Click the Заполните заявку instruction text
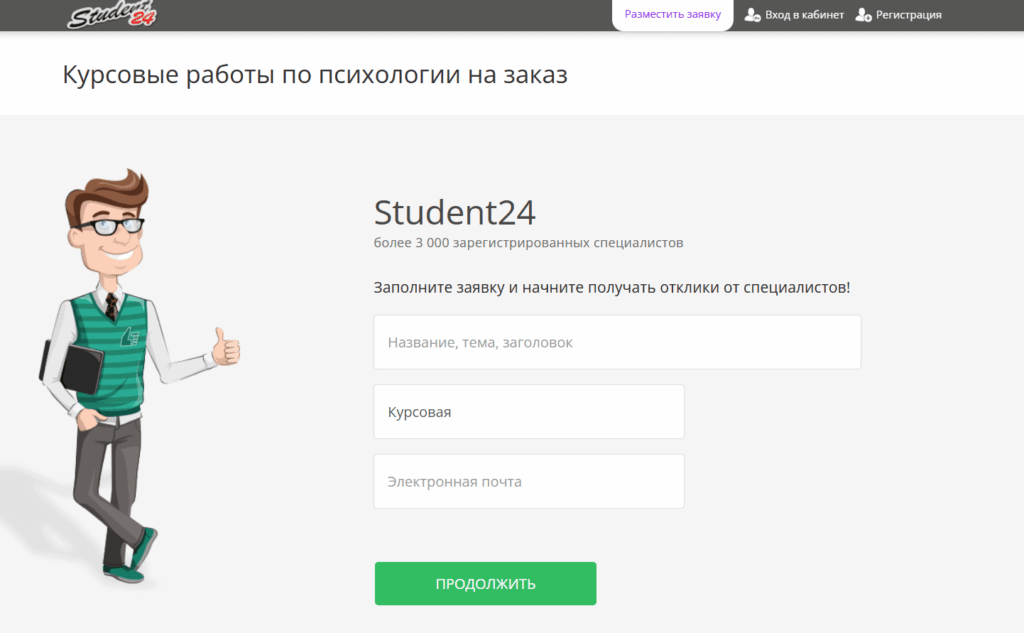The image size is (1024, 633). 612,287
